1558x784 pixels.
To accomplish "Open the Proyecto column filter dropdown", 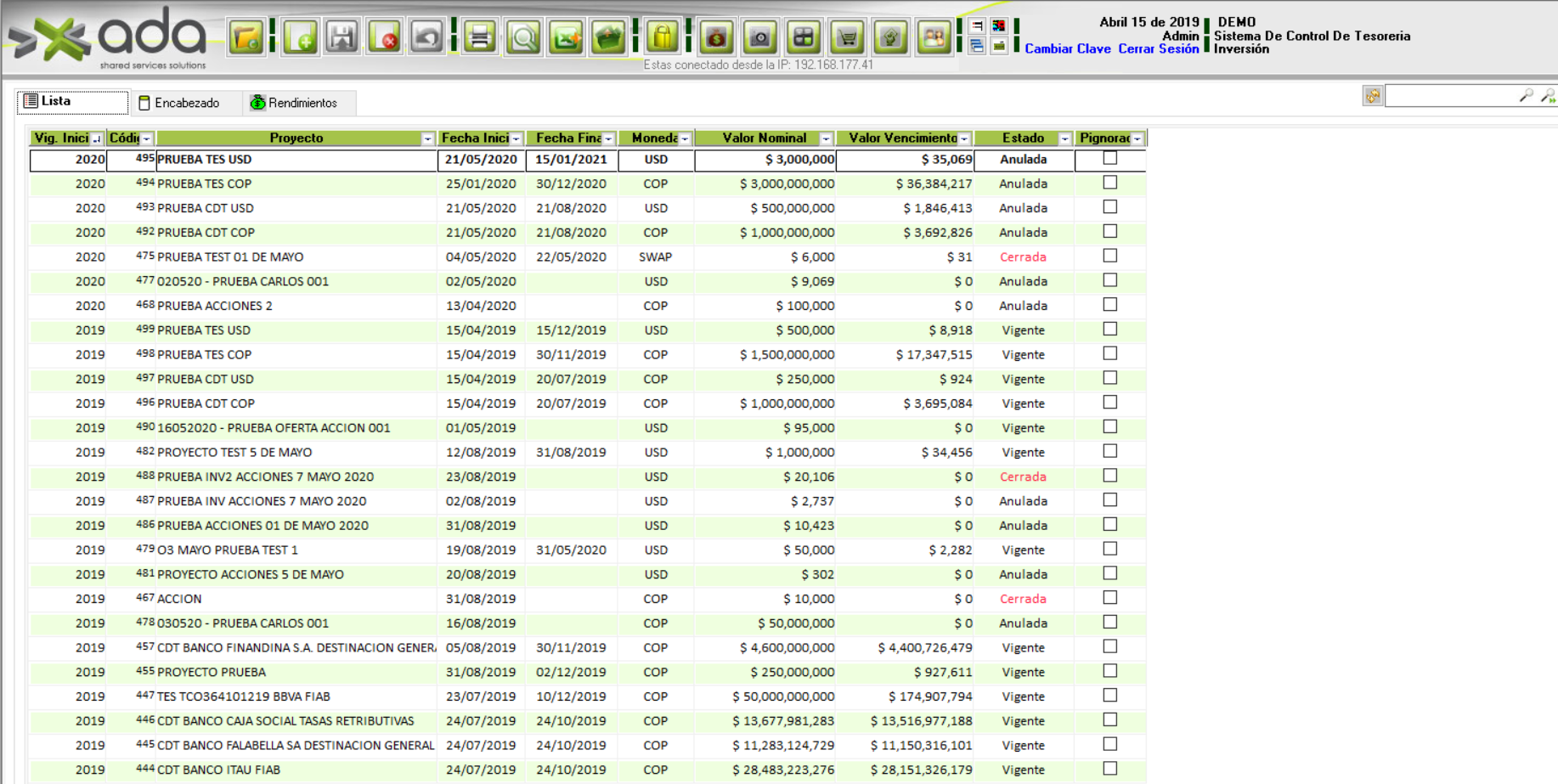I will (x=427, y=138).
